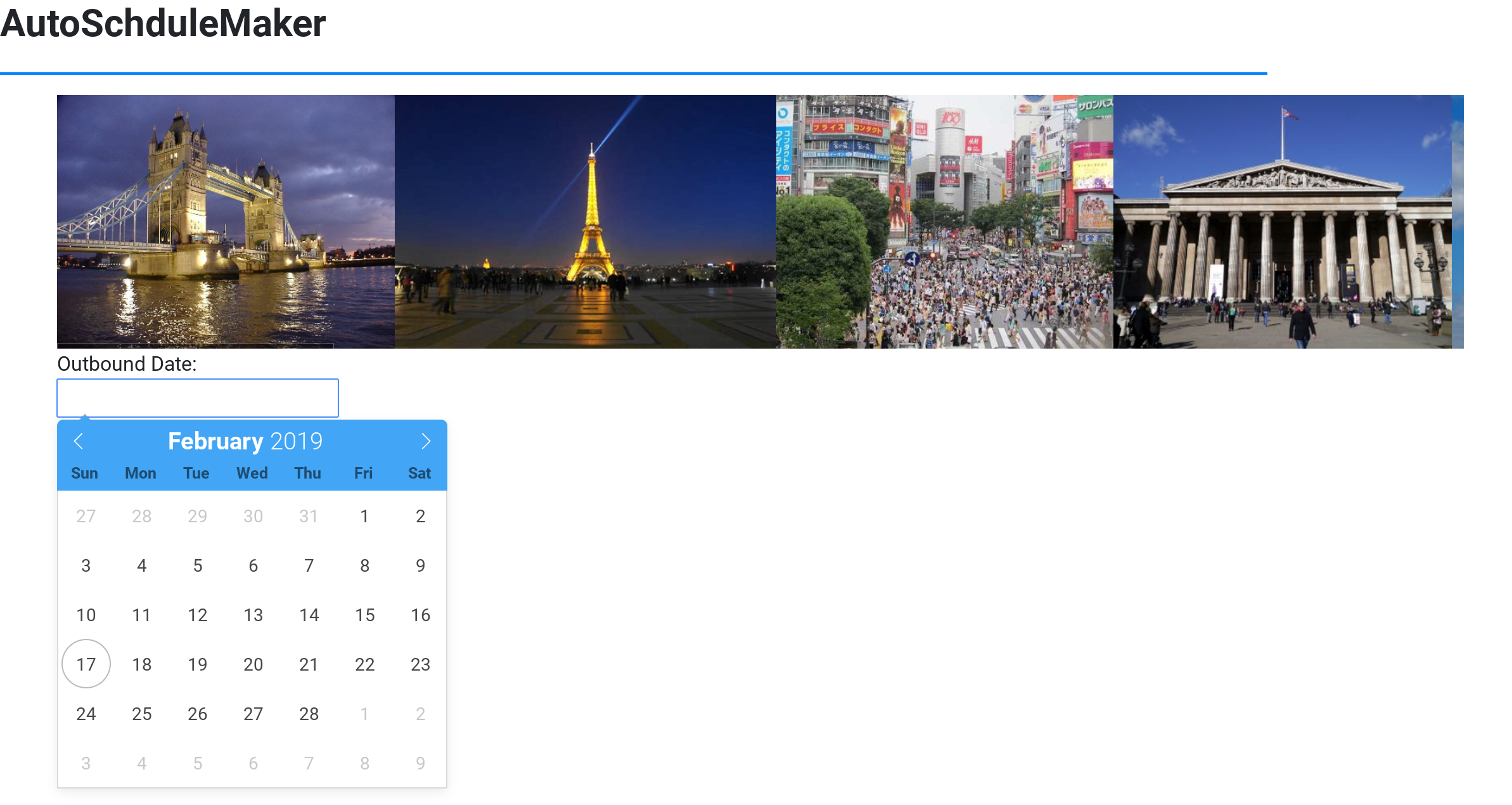Pick February 23 Saturday date
The width and height of the screenshot is (1512, 805).
tap(420, 664)
